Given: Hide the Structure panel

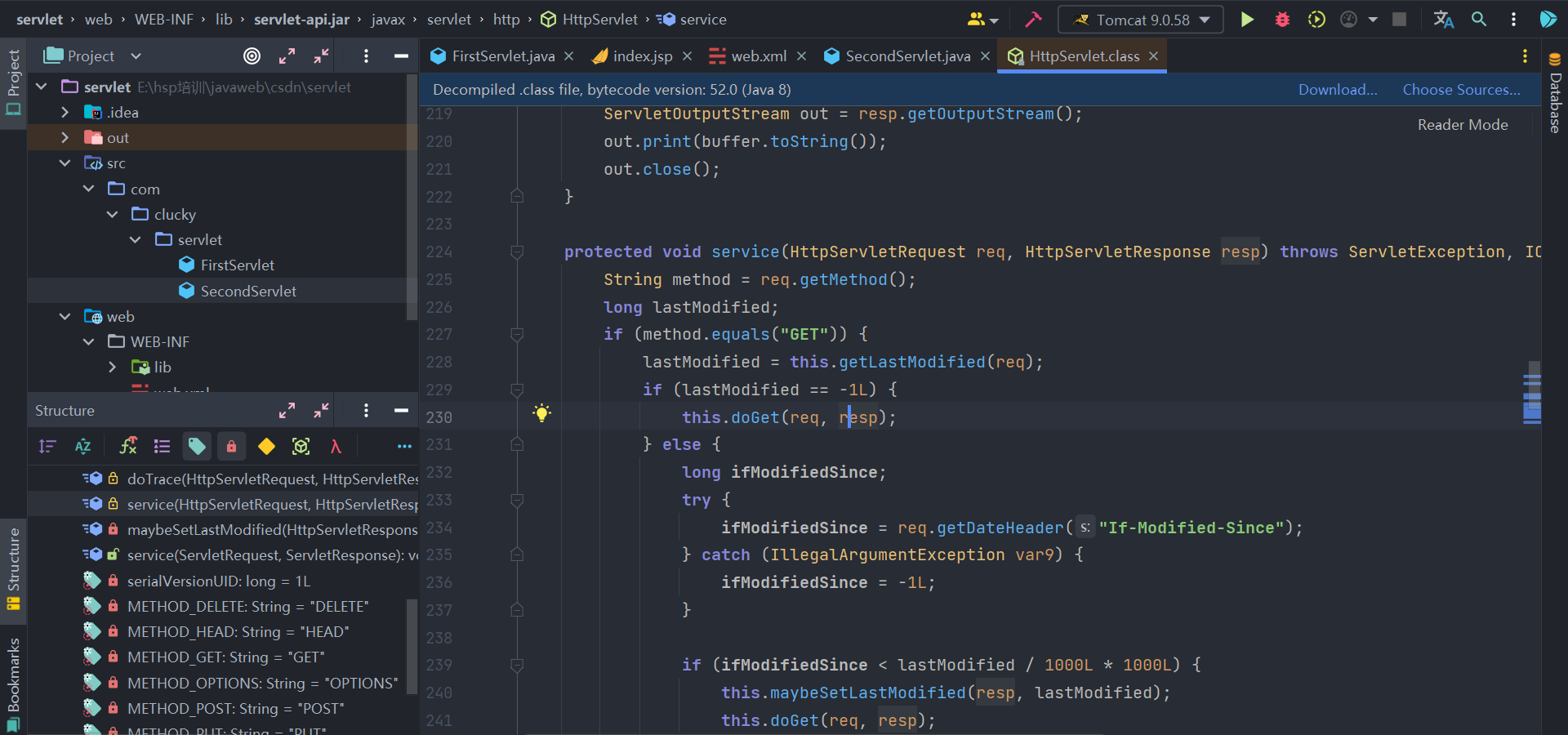Looking at the screenshot, I should pos(401,410).
